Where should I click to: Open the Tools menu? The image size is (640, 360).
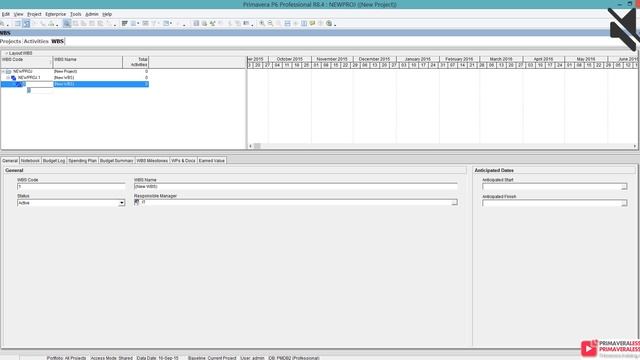point(76,14)
